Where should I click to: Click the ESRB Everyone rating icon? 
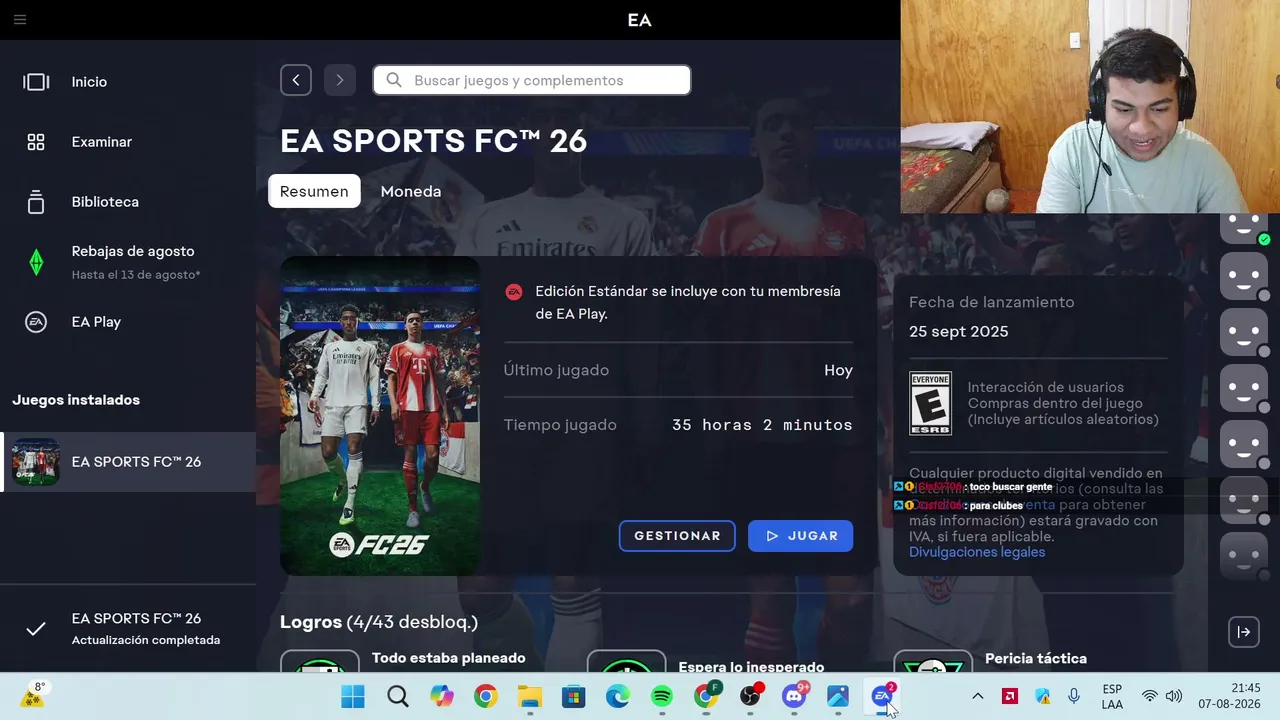(x=930, y=404)
